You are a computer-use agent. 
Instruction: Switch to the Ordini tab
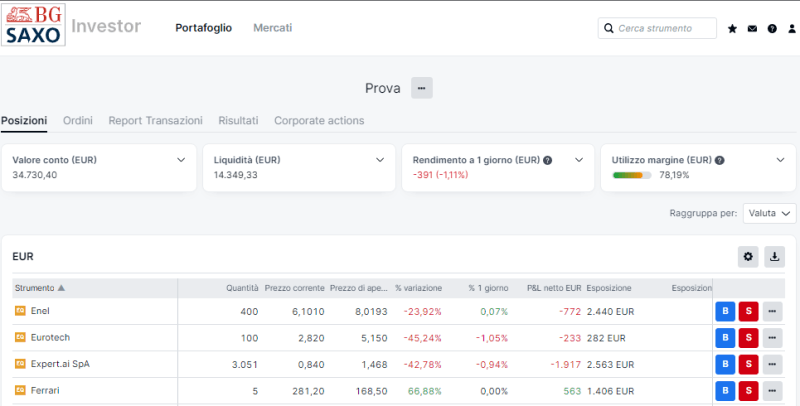click(x=78, y=121)
